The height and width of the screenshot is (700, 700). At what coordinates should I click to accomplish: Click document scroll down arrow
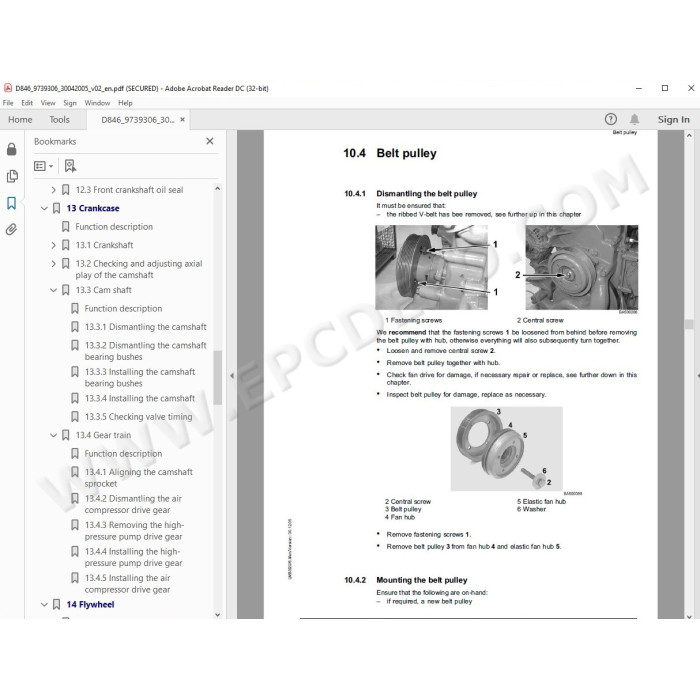coord(689,617)
